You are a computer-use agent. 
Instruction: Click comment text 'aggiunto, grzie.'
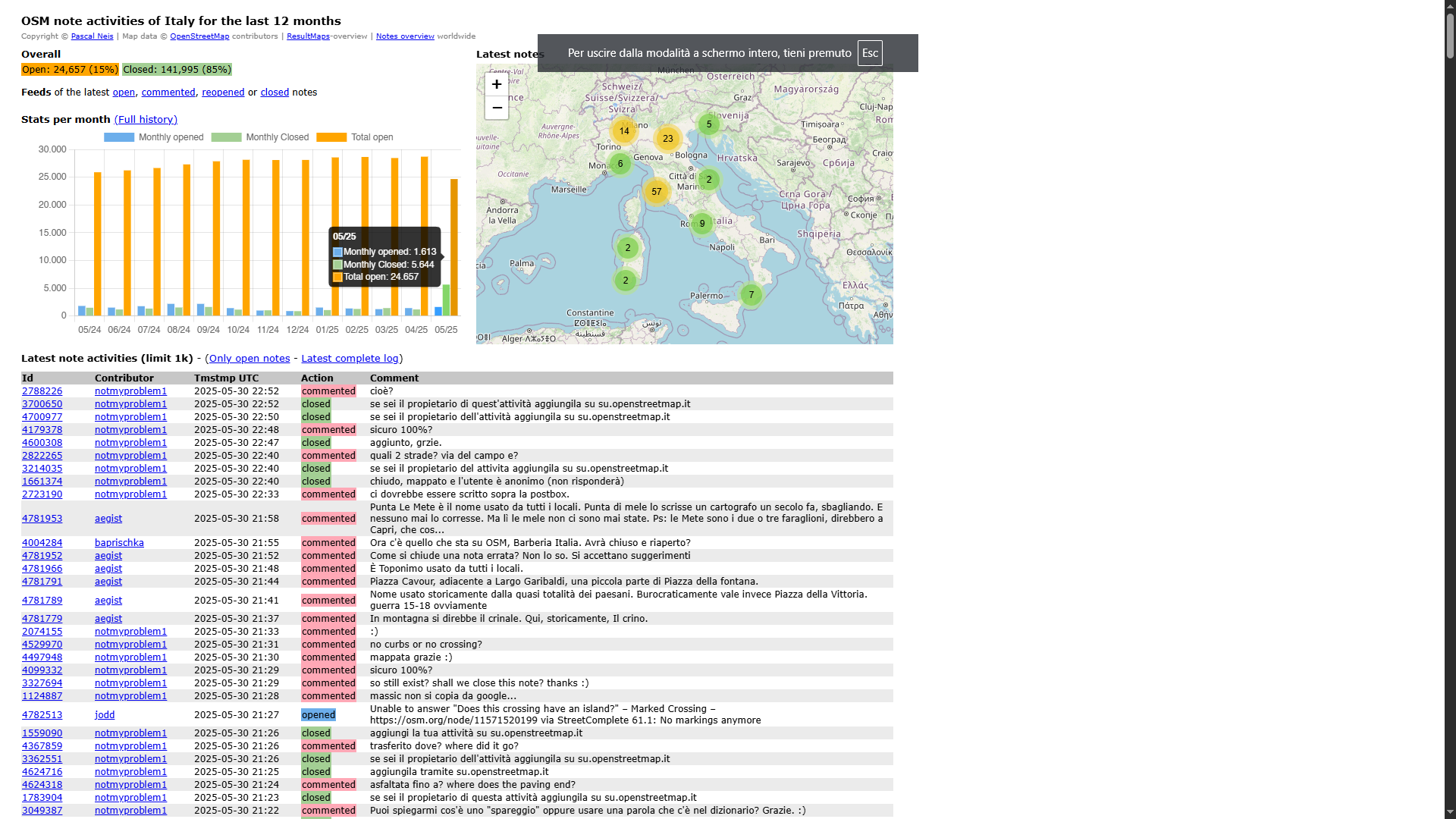406,443
